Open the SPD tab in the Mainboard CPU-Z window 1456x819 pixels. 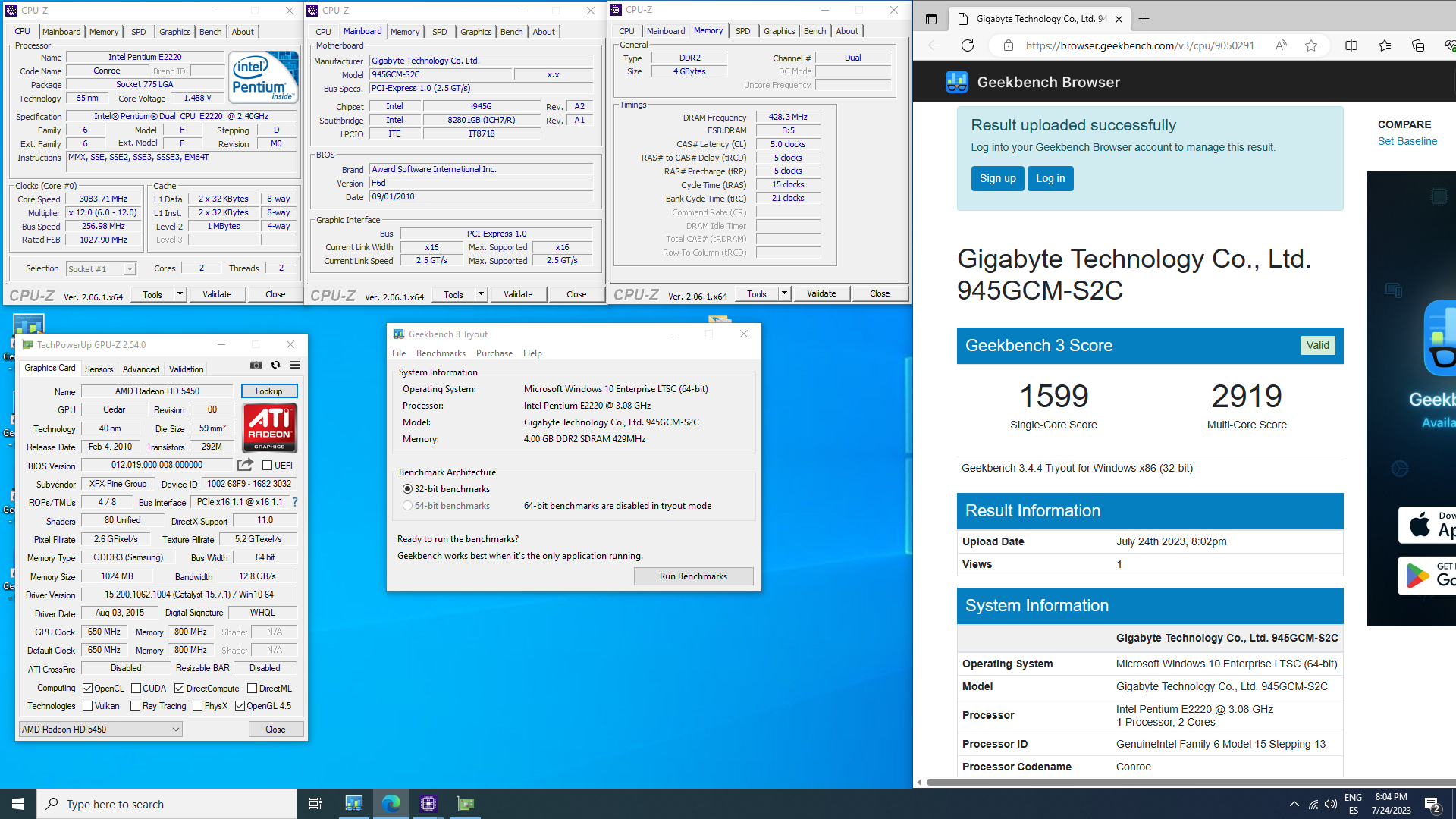point(439,32)
